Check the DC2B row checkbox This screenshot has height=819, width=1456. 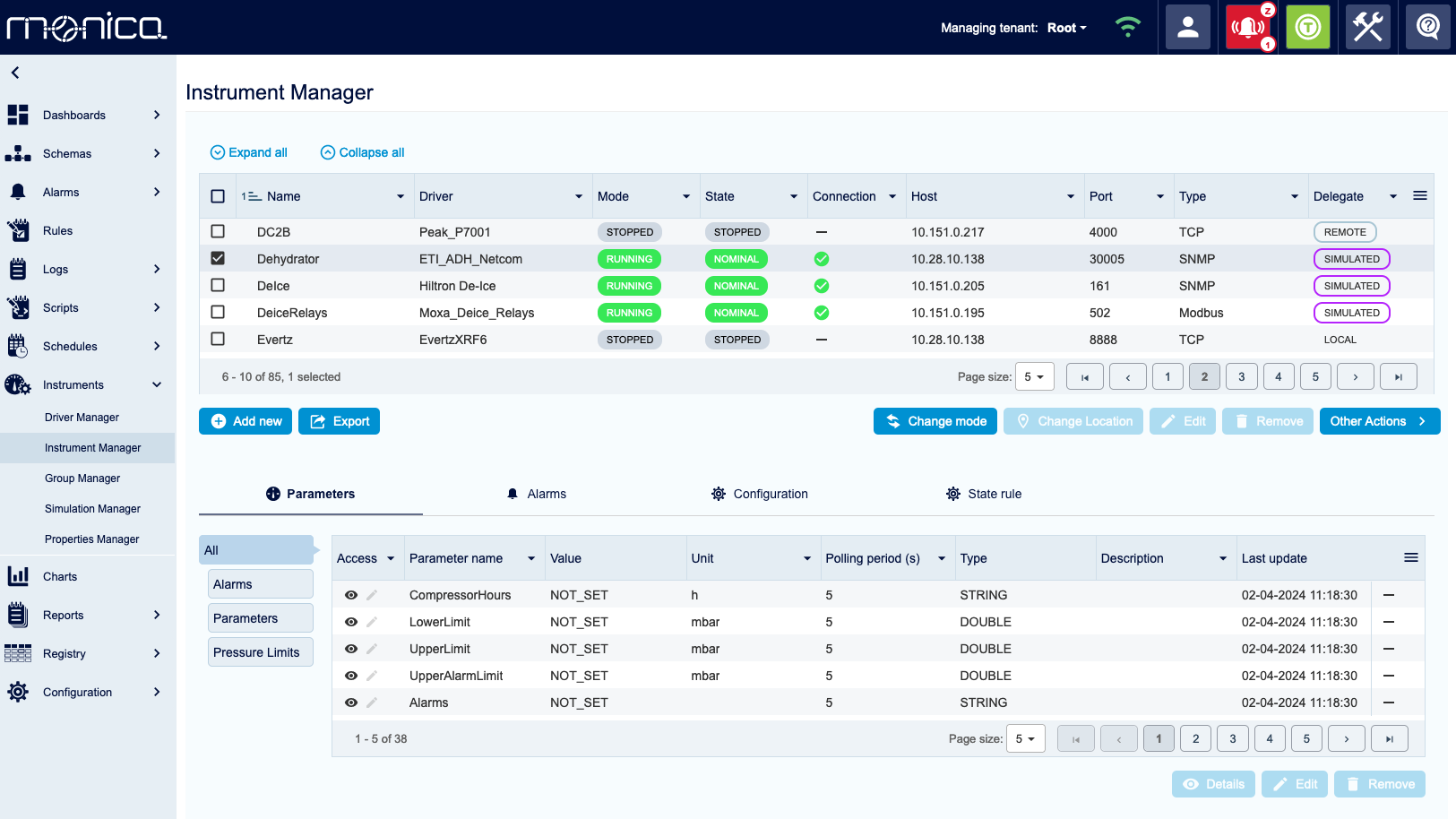[218, 231]
